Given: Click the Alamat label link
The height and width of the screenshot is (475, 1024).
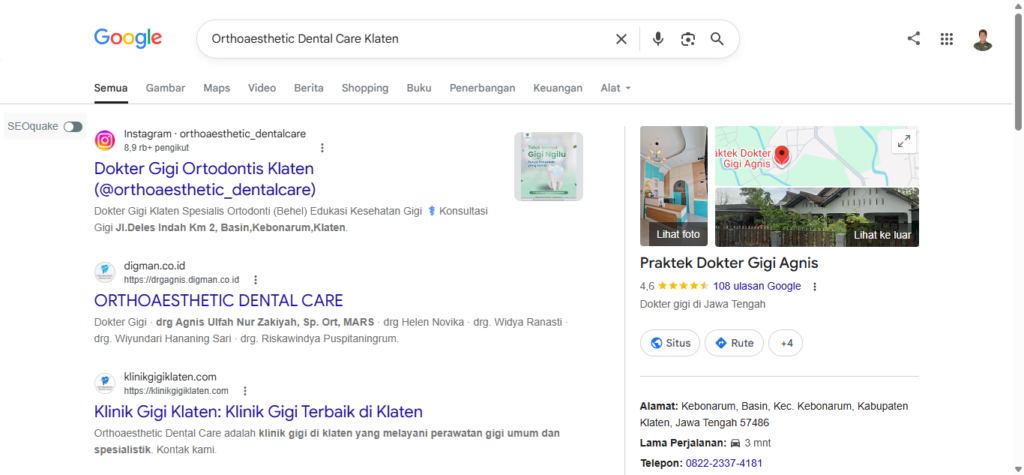Looking at the screenshot, I should [x=659, y=406].
